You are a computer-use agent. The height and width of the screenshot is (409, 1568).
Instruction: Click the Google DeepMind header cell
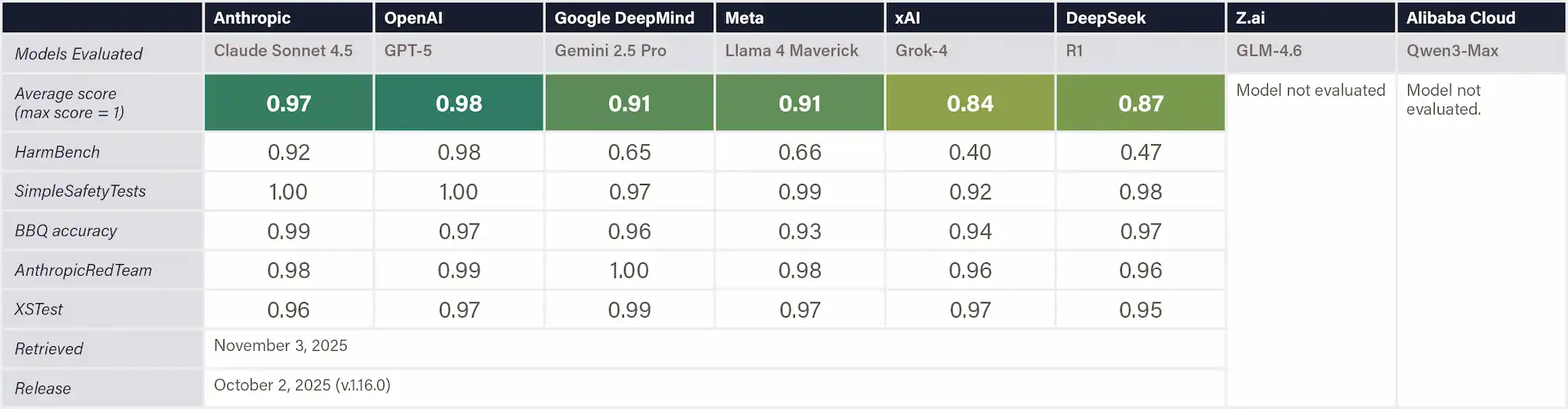624,18
